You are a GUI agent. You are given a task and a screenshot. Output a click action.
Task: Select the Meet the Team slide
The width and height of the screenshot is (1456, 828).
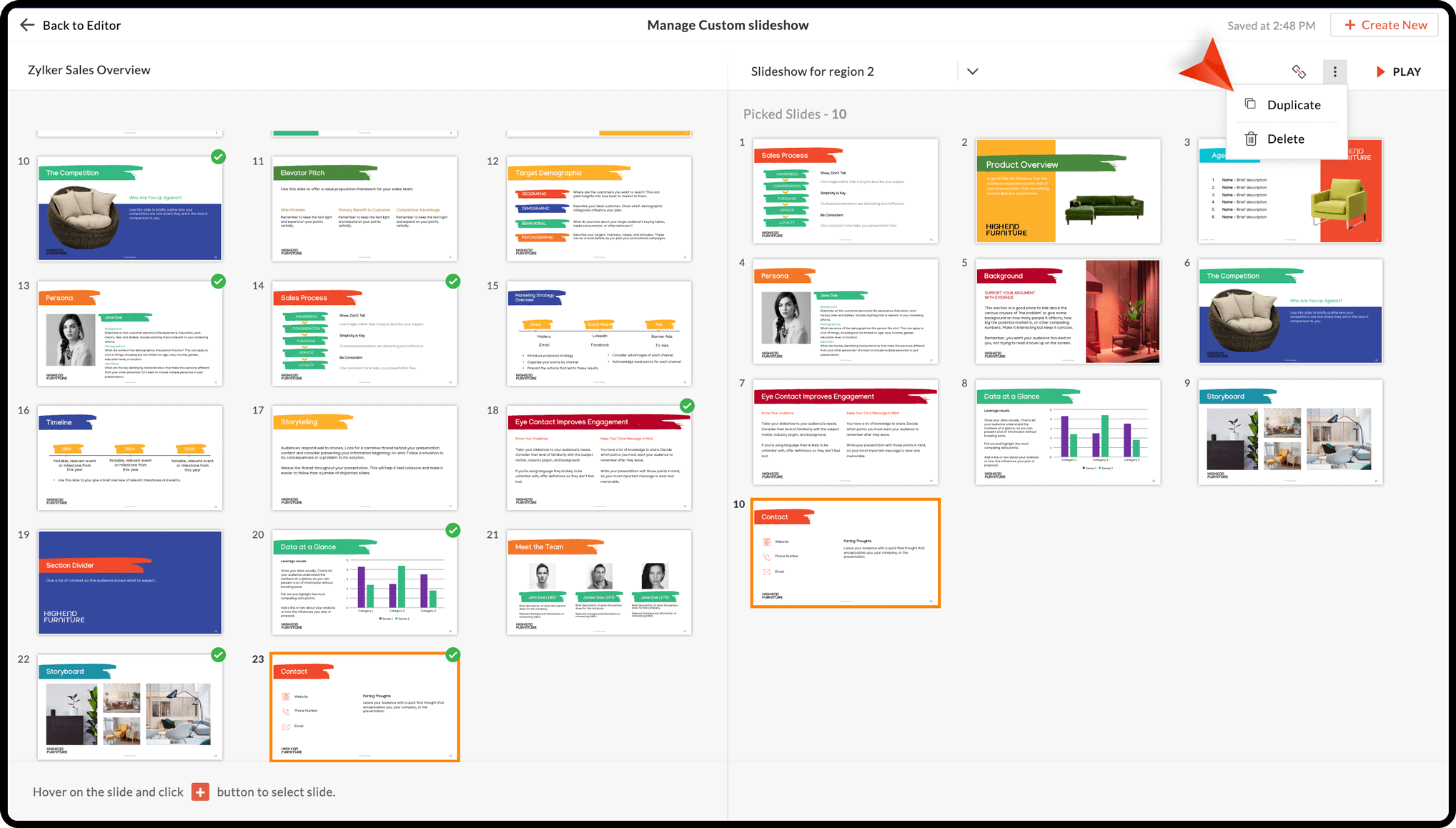599,582
